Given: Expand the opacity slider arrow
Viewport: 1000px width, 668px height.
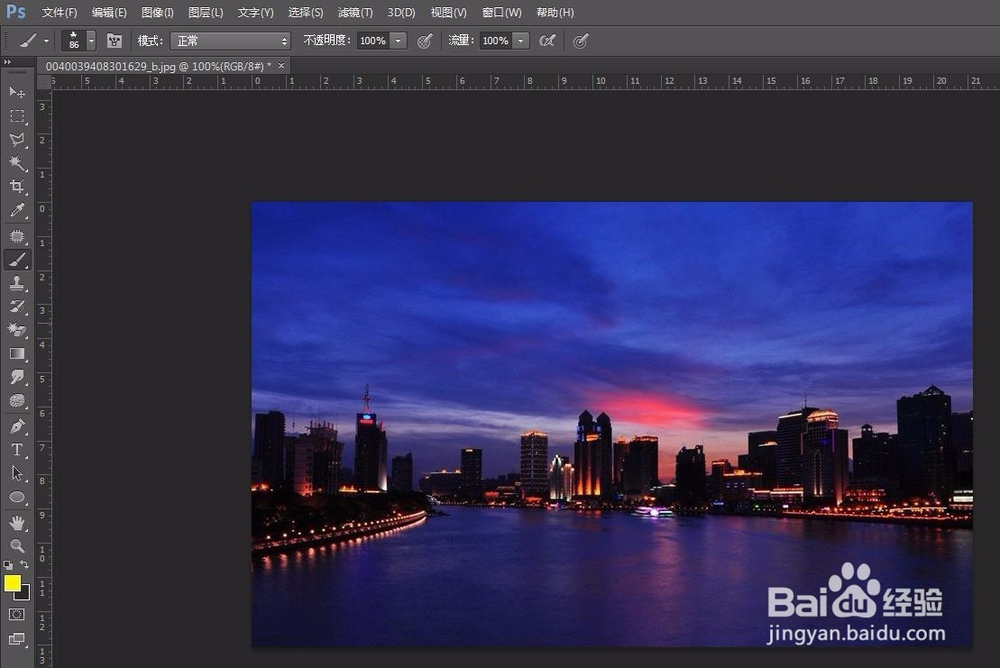Looking at the screenshot, I should point(398,41).
